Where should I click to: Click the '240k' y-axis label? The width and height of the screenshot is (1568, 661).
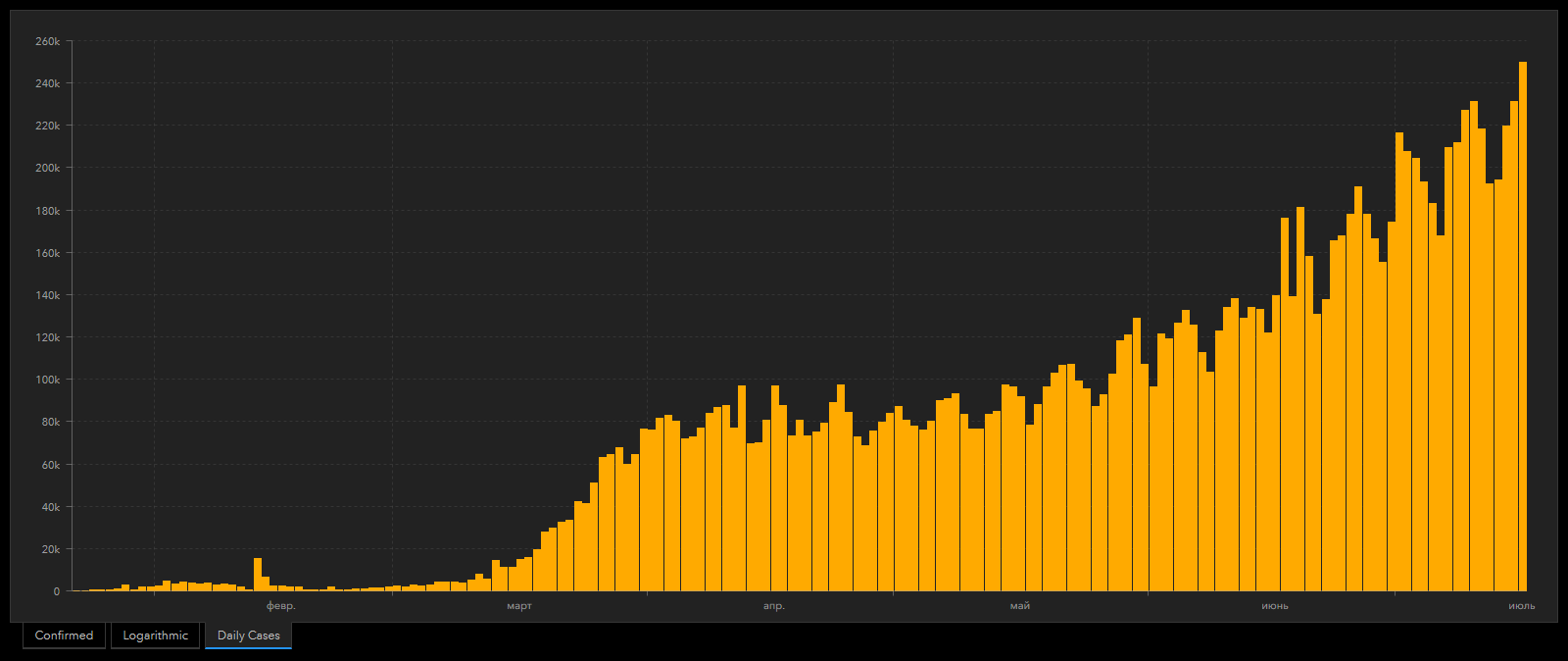(48, 84)
